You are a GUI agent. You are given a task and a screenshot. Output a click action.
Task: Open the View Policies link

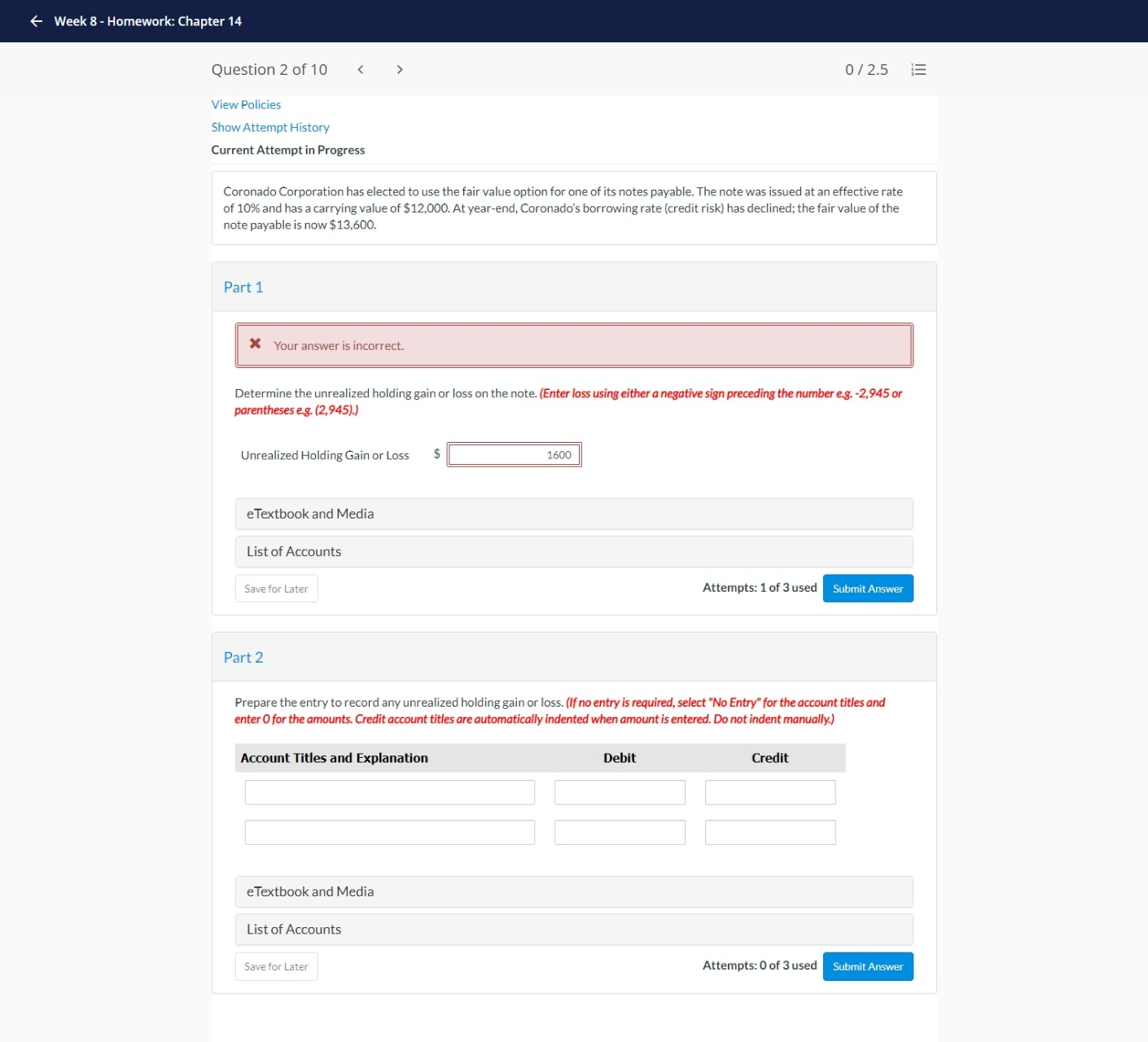[x=246, y=104]
